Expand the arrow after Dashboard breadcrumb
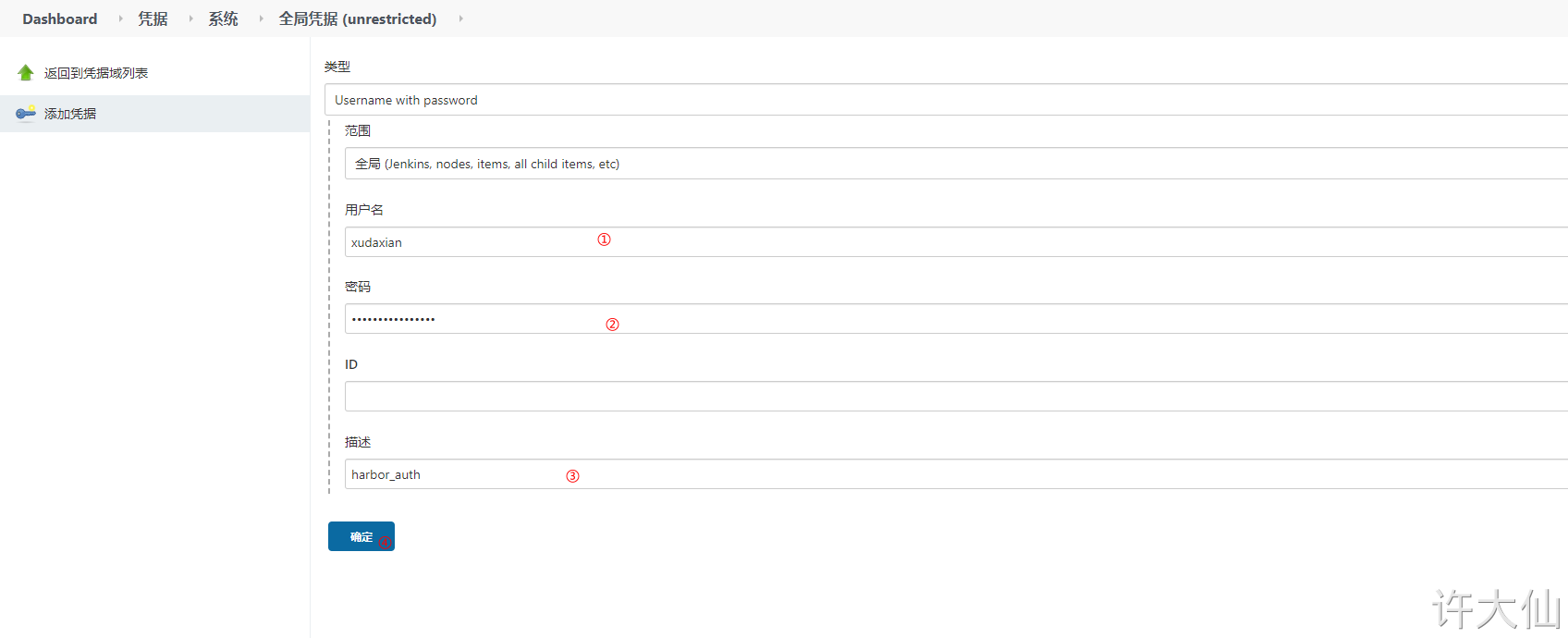 120,18
